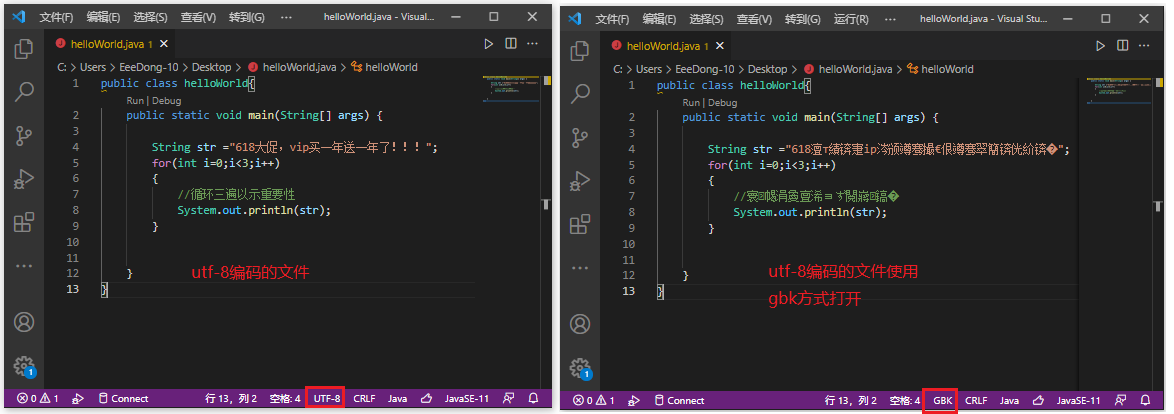Click JavaSE-11 in the UTF-8 window's status bar

(464, 399)
